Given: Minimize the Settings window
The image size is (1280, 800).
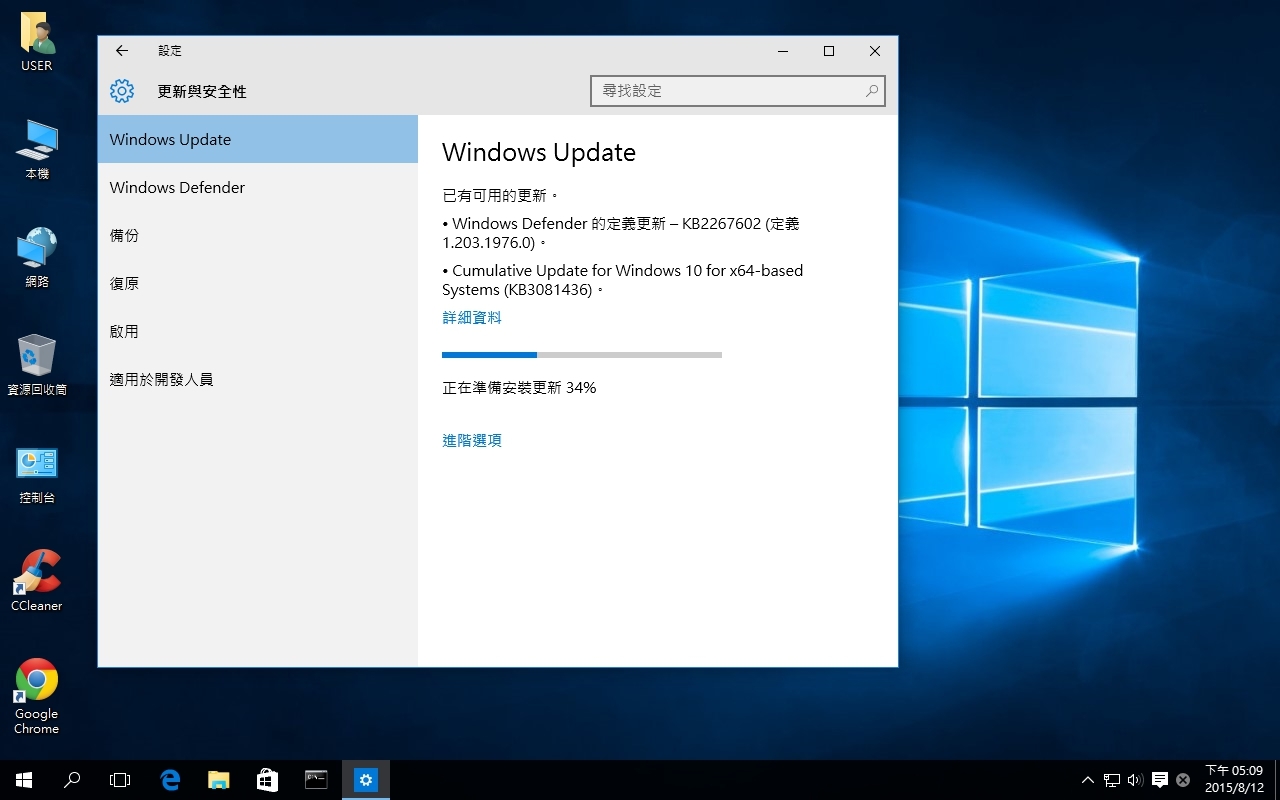Looking at the screenshot, I should coord(783,51).
